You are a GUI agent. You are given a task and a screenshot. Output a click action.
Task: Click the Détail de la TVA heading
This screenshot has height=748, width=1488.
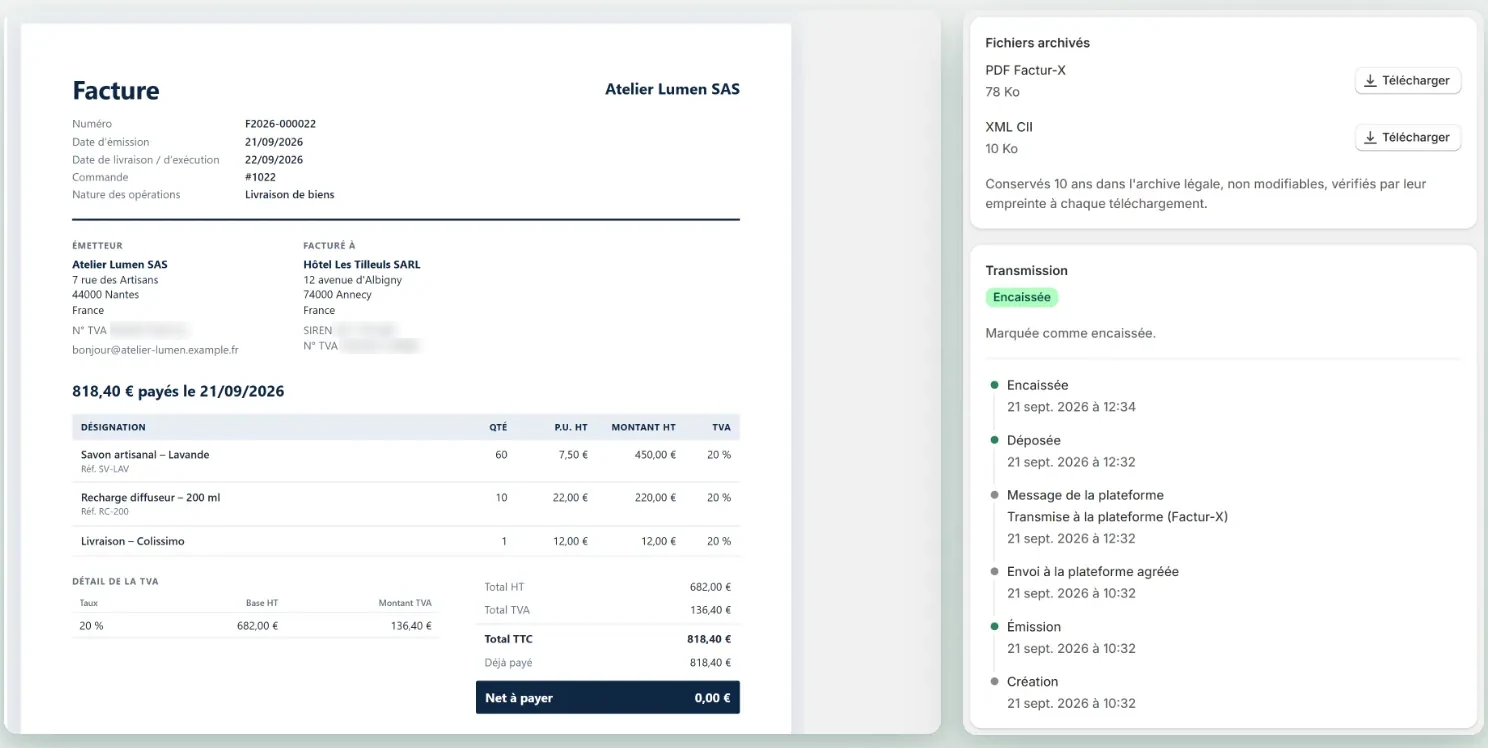(115, 582)
